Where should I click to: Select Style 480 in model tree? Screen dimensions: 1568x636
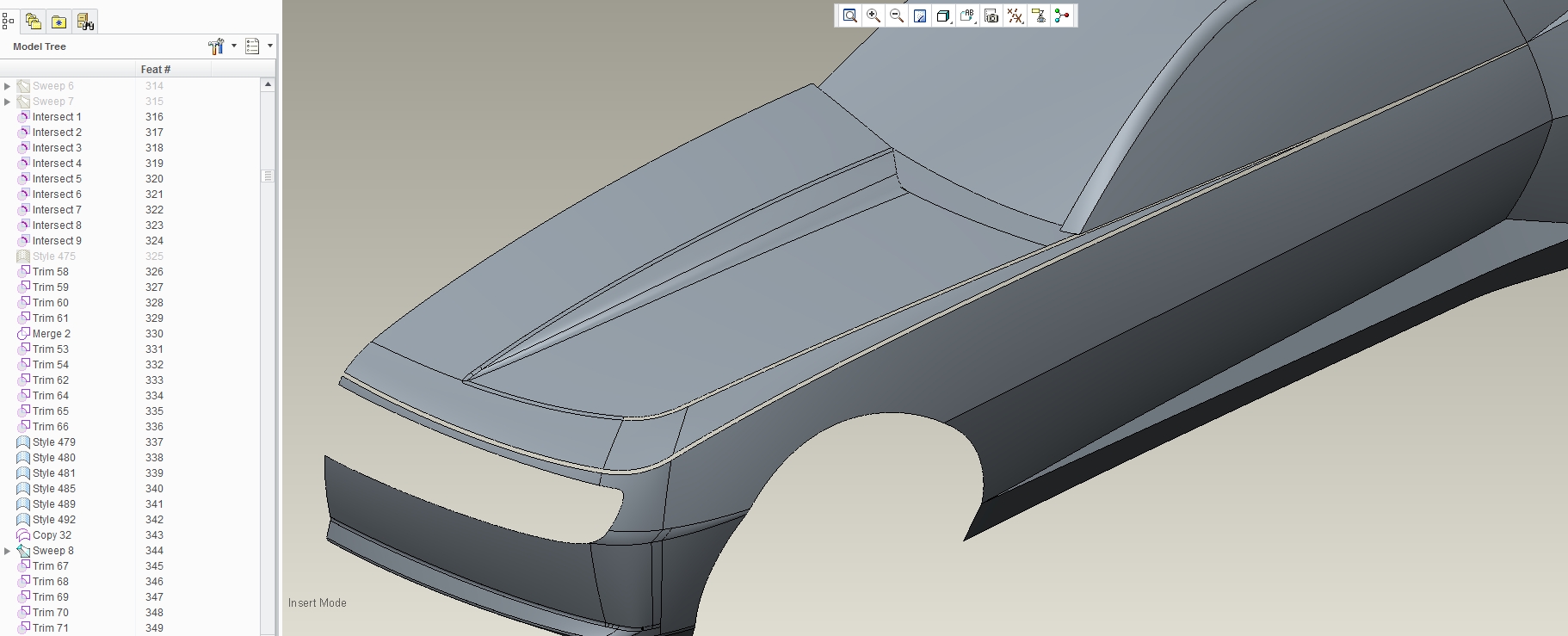(54, 458)
